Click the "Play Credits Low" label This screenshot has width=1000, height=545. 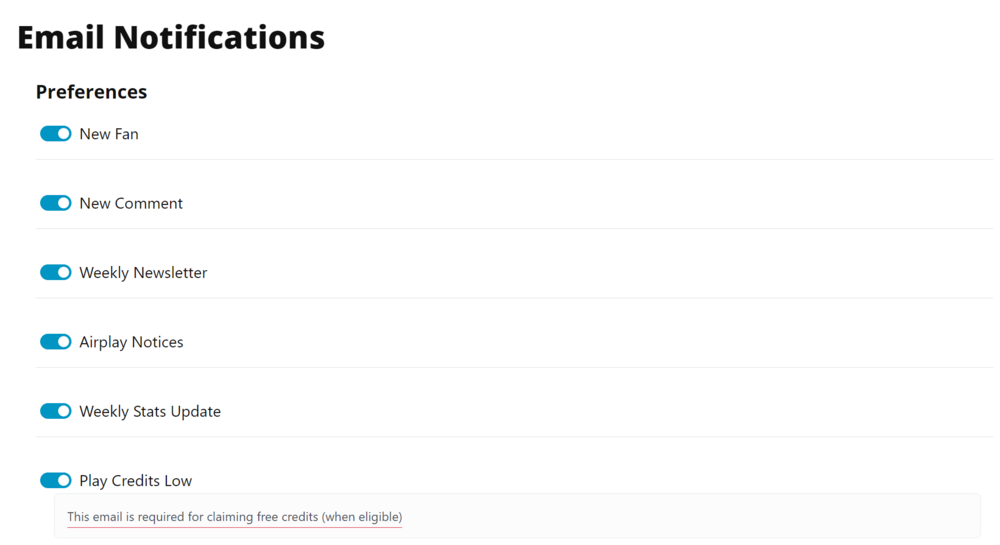point(135,481)
